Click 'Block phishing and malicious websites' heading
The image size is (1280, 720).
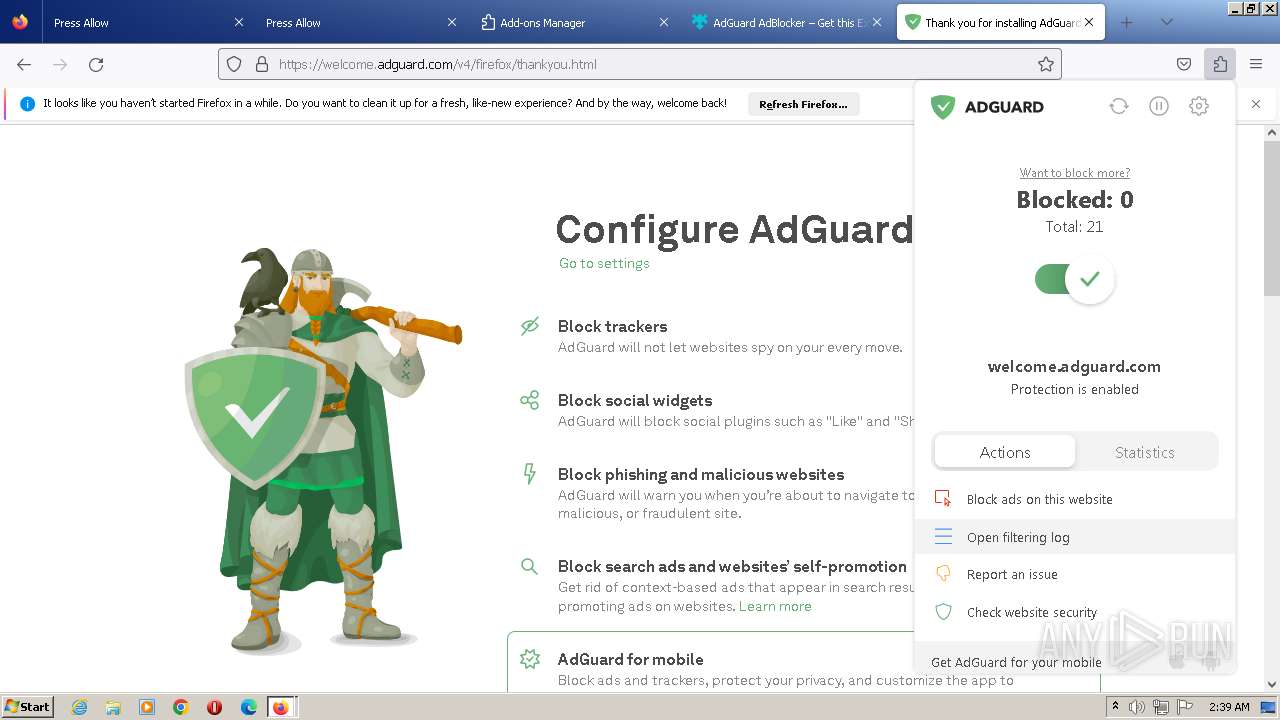(701, 474)
